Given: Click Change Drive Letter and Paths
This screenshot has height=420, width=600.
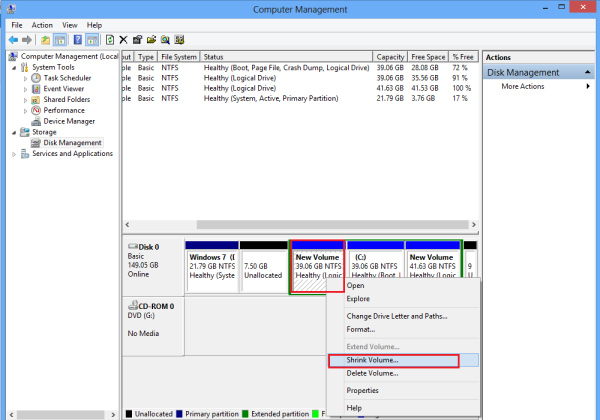Looking at the screenshot, I should (x=395, y=316).
